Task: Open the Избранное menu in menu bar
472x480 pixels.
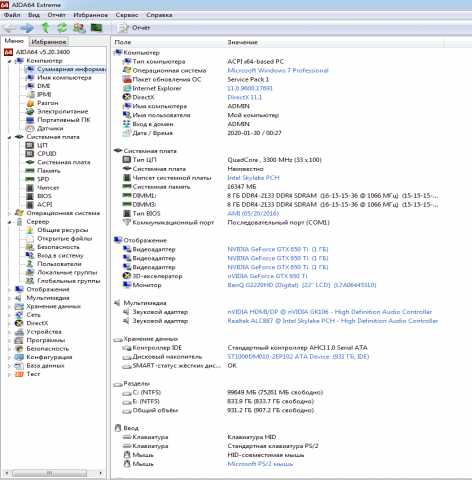Action: coord(91,15)
